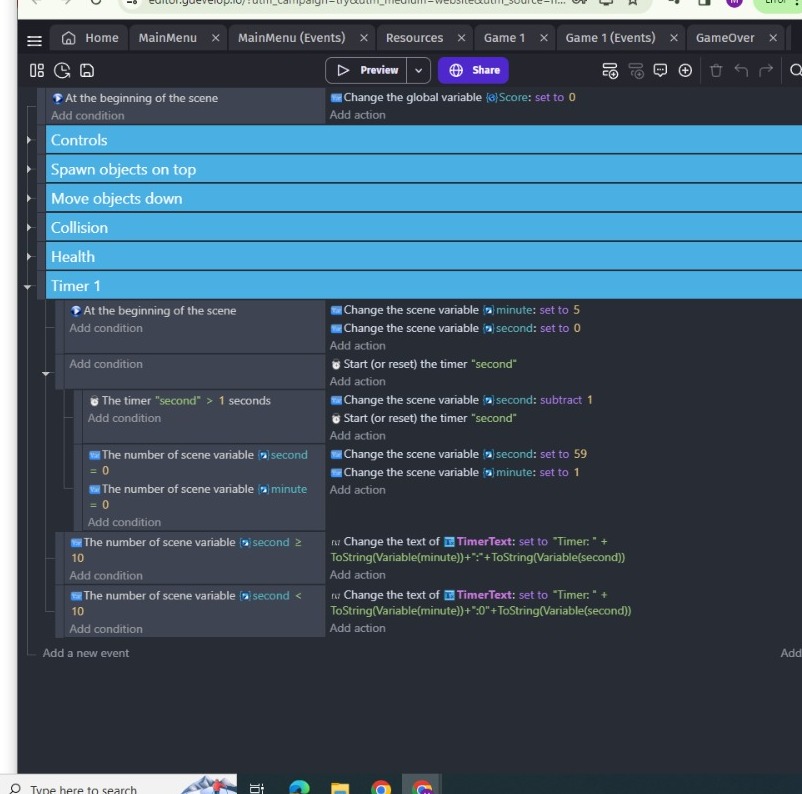Click the Preview button
This screenshot has height=794, width=802.
coord(369,70)
